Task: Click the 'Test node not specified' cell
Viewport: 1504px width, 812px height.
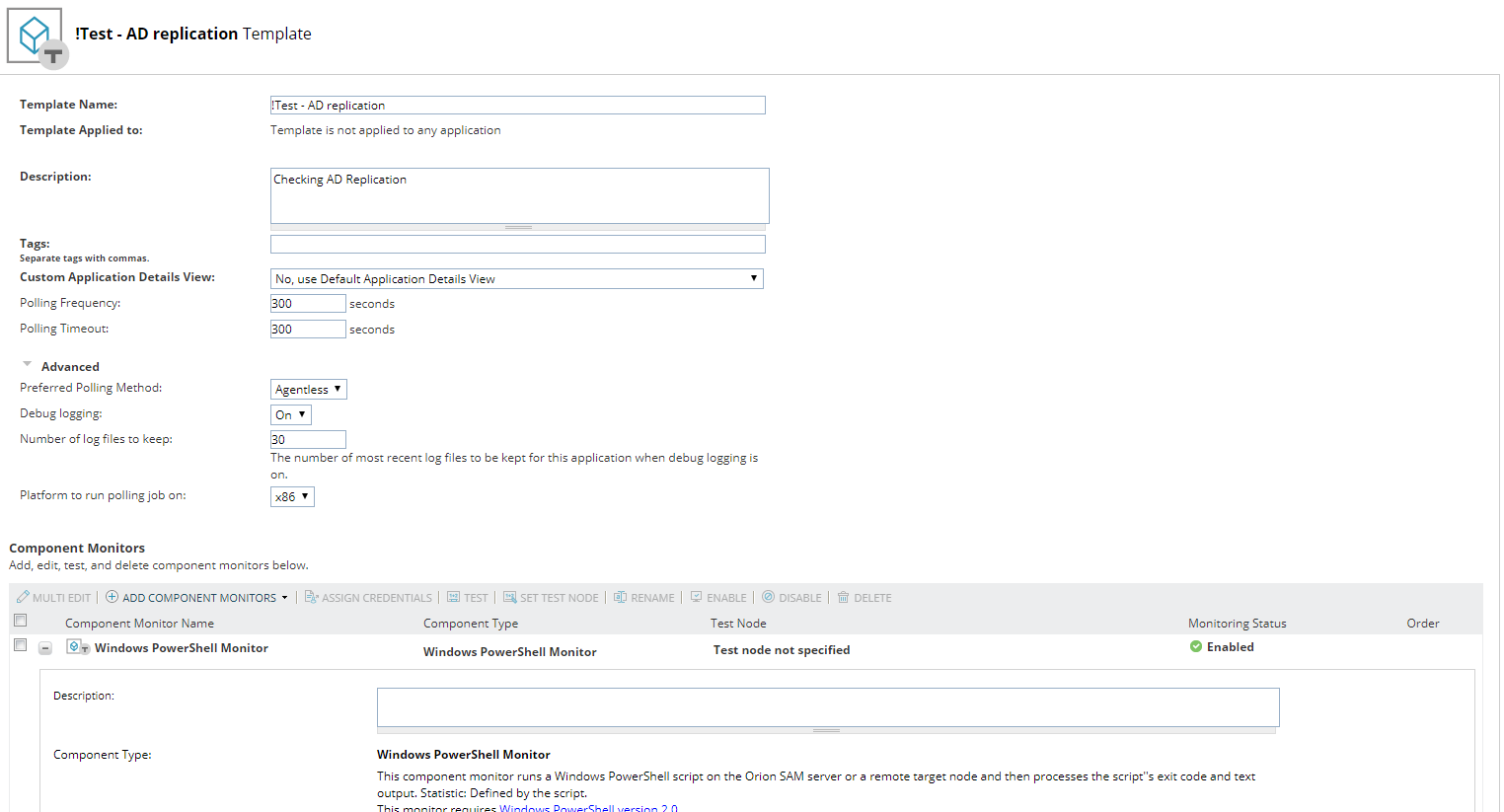Action: coord(782,649)
